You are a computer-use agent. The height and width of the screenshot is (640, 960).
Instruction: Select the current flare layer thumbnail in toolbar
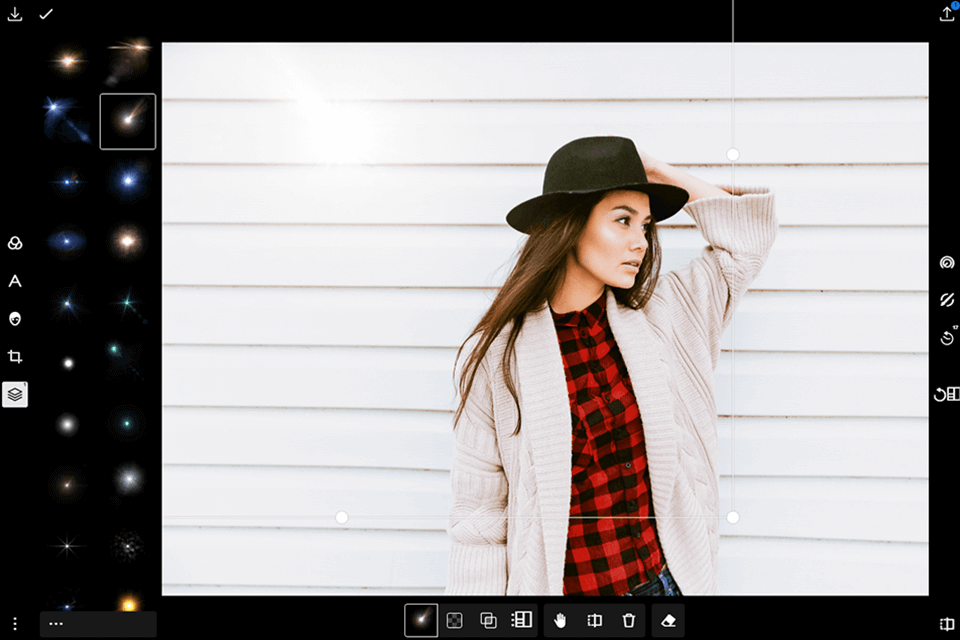tap(421, 620)
